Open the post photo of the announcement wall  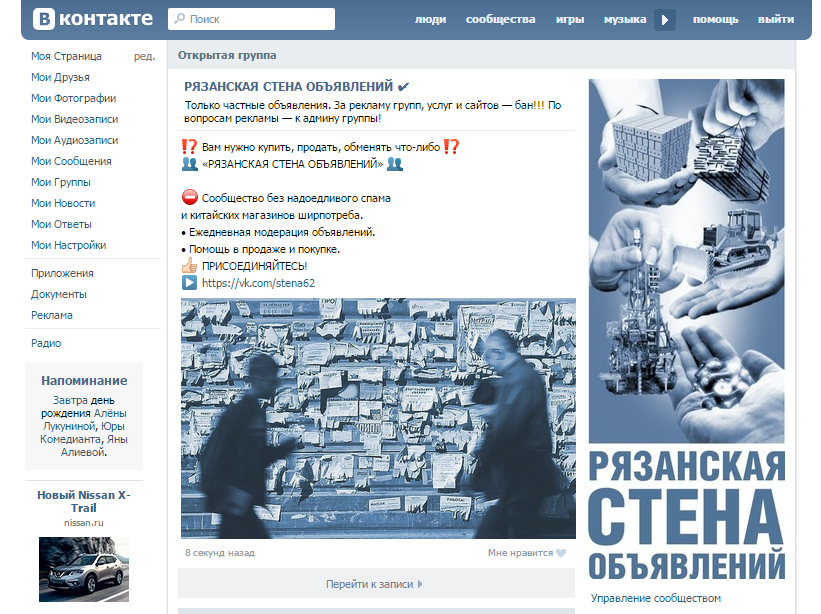pyautogui.click(x=378, y=418)
